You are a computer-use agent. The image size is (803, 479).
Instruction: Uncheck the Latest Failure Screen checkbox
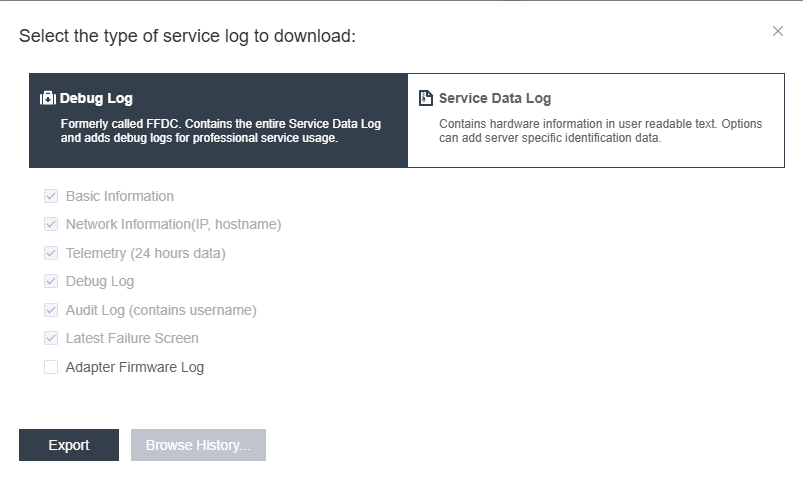pos(51,338)
